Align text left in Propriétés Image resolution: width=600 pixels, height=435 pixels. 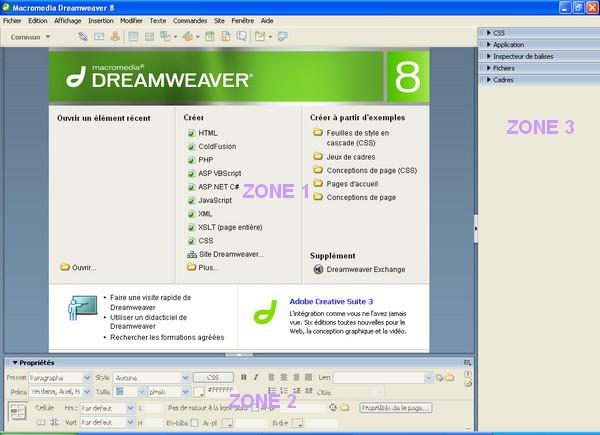[x=271, y=377]
